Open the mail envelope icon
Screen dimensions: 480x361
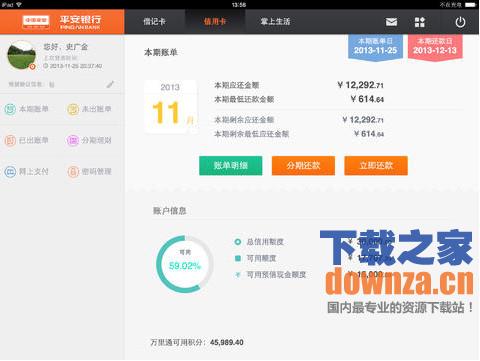[391, 22]
